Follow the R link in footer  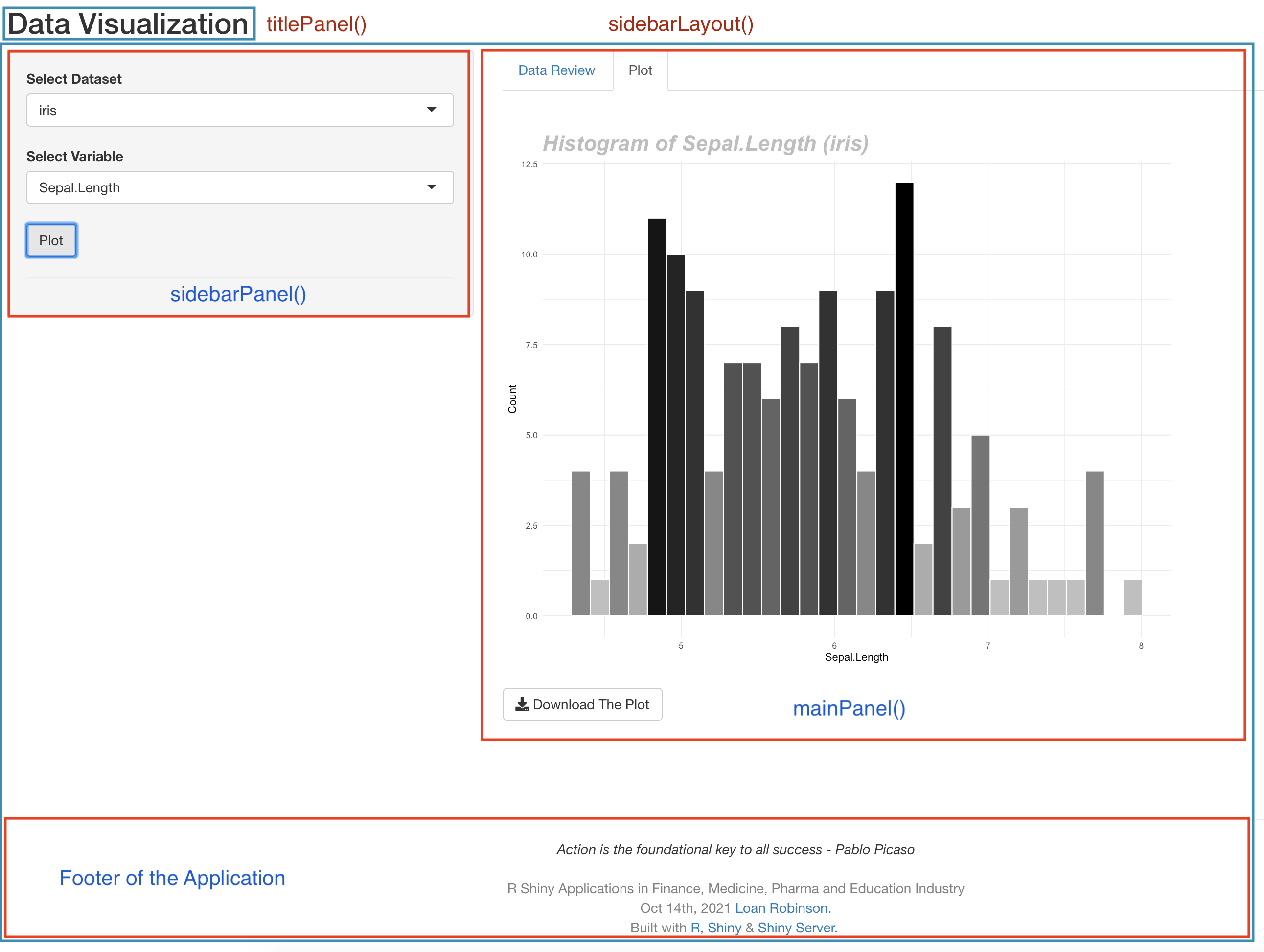pyautogui.click(x=695, y=928)
